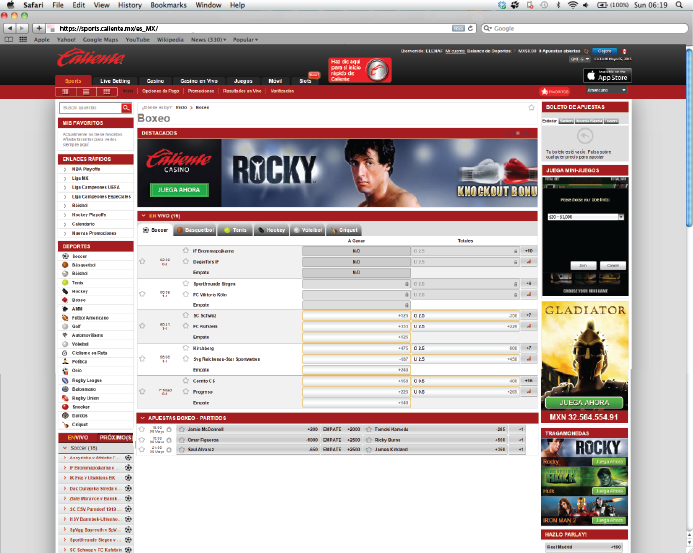Click the refresh balance icon near Apuestas abiertas
The width and height of the screenshot is (693, 553).
point(586,51)
